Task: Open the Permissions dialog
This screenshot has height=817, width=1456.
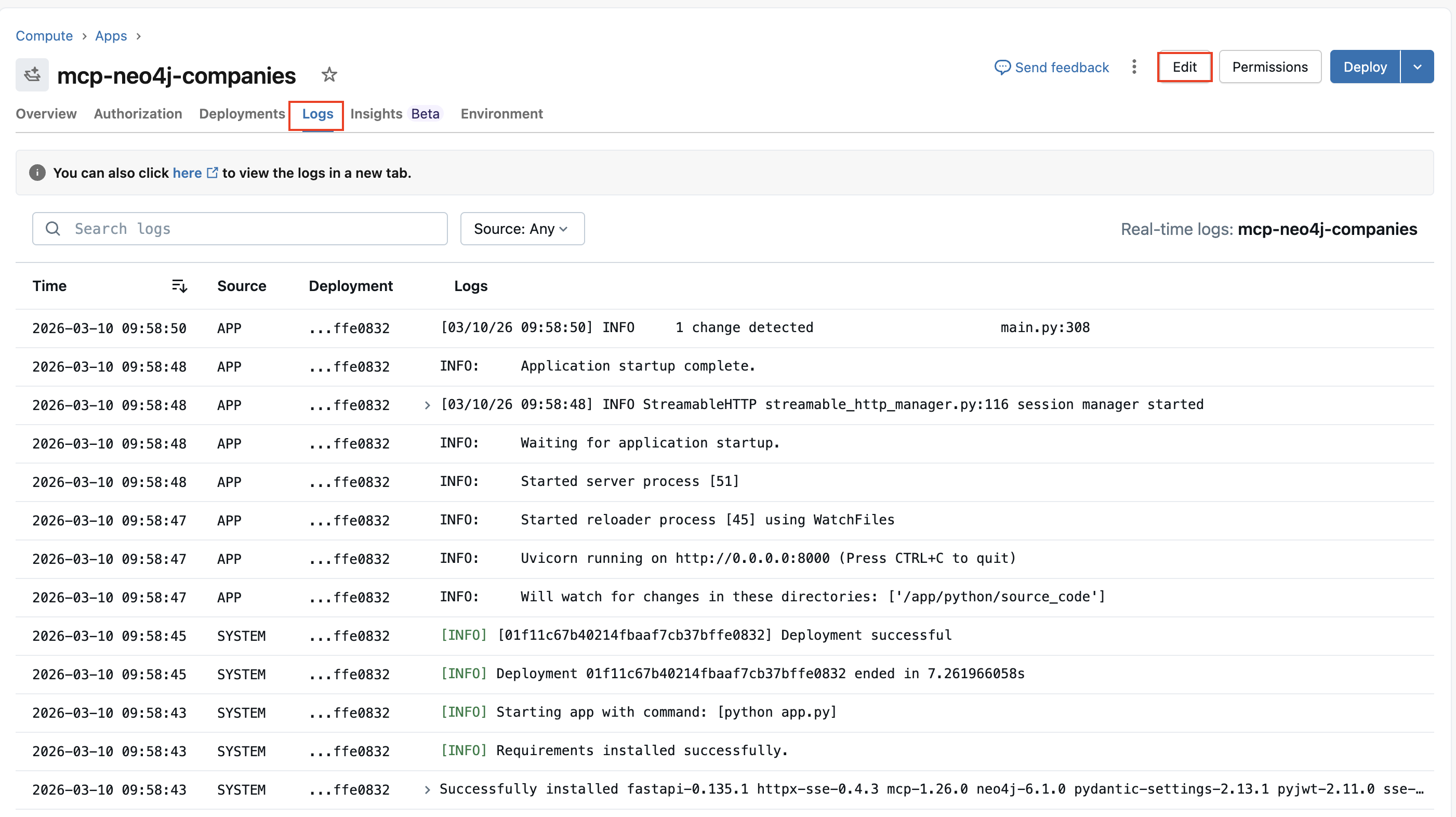Action: [1269, 67]
